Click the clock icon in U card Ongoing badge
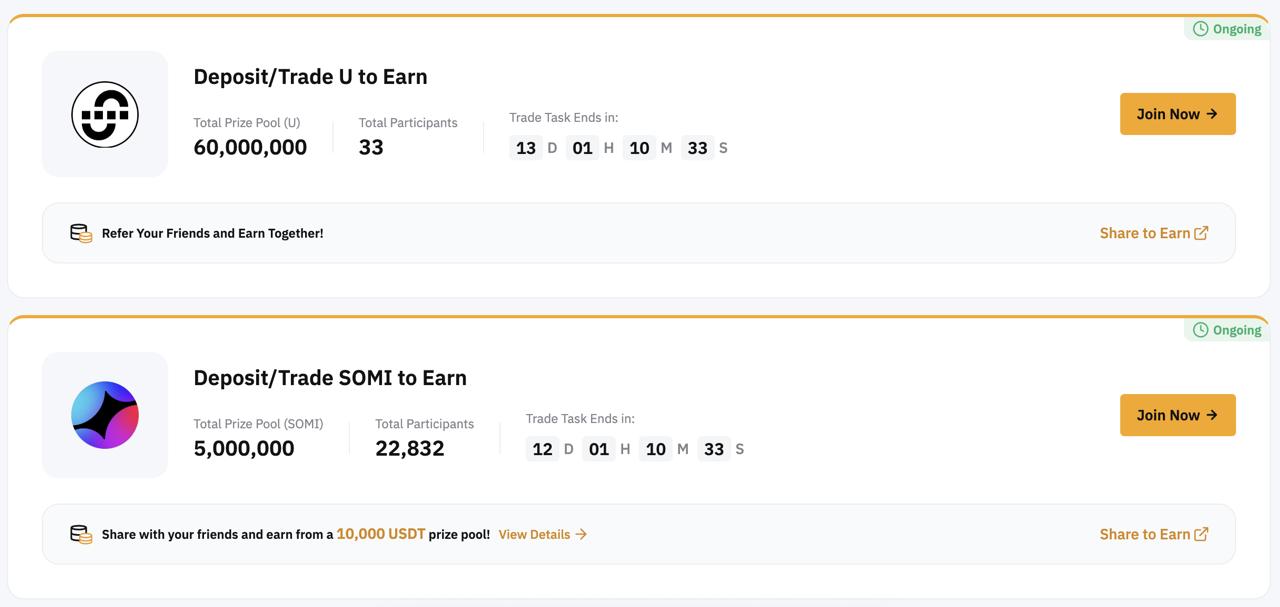The width and height of the screenshot is (1280, 607). [x=1201, y=29]
